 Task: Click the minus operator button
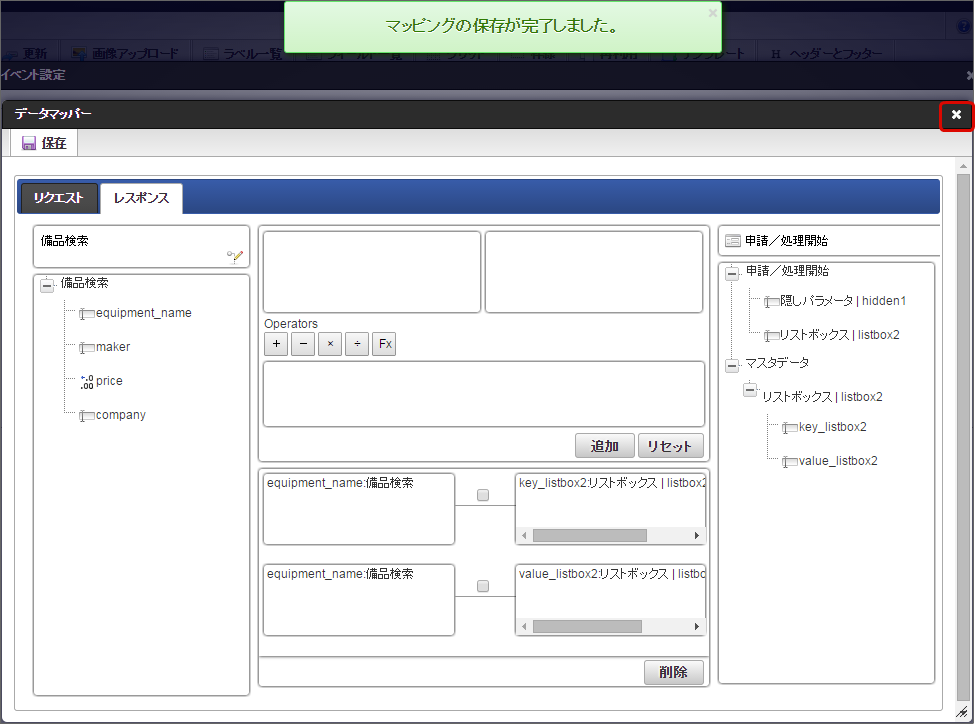click(303, 343)
